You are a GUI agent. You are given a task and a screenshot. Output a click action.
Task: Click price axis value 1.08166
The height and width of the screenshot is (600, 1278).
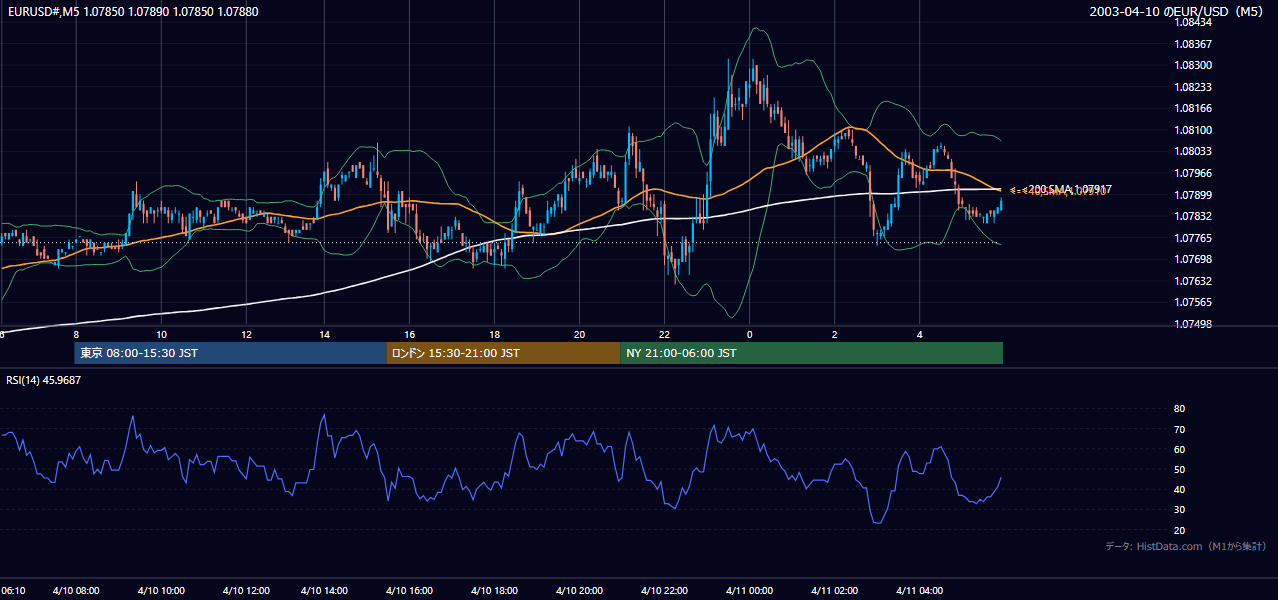coord(1192,108)
